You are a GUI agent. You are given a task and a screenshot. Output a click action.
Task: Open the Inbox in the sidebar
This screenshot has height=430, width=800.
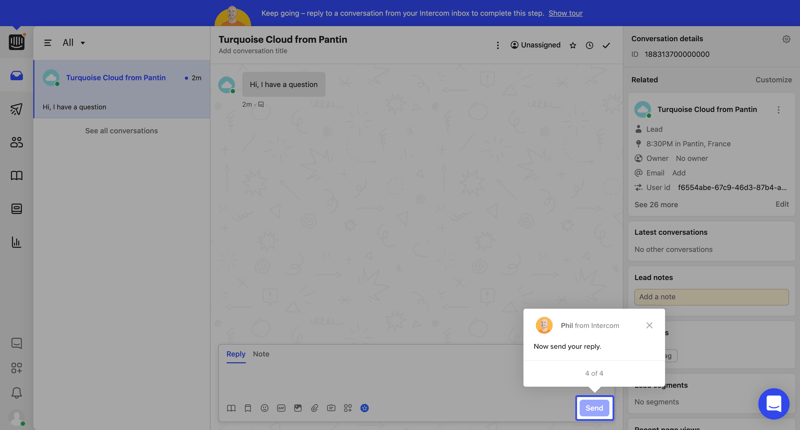(16, 75)
